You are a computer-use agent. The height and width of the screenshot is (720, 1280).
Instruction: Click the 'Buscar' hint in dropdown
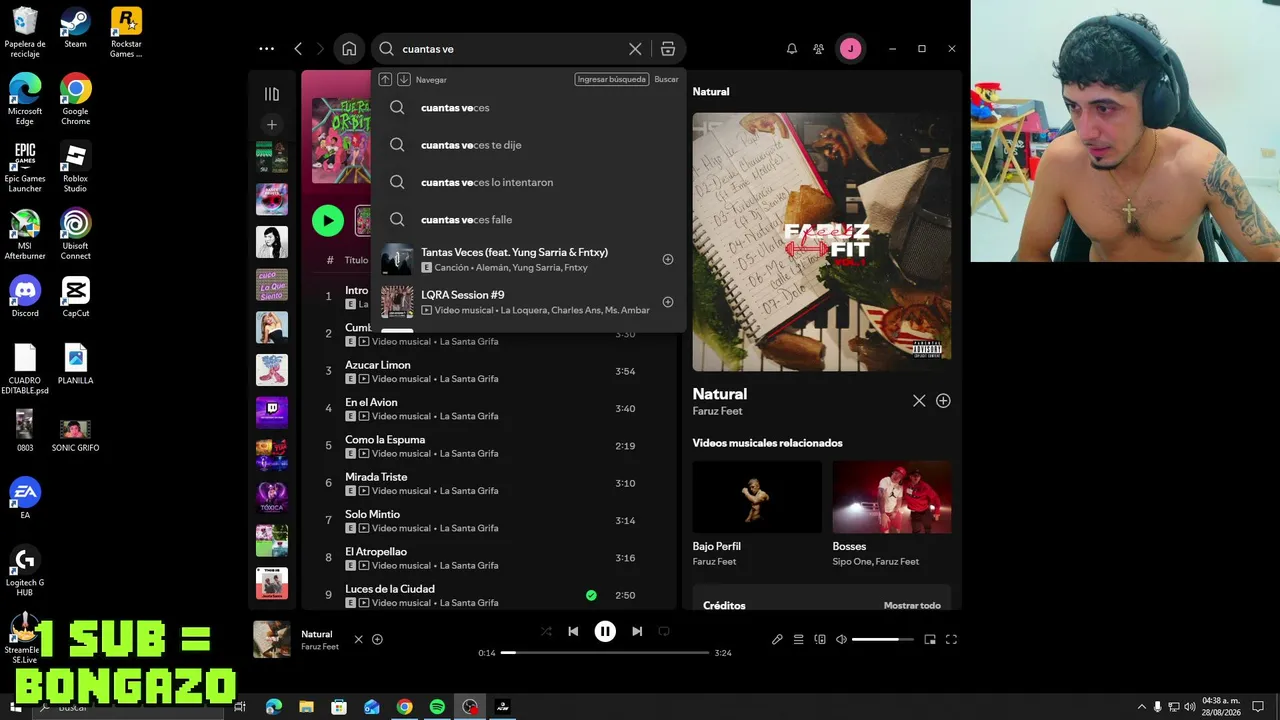point(666,79)
